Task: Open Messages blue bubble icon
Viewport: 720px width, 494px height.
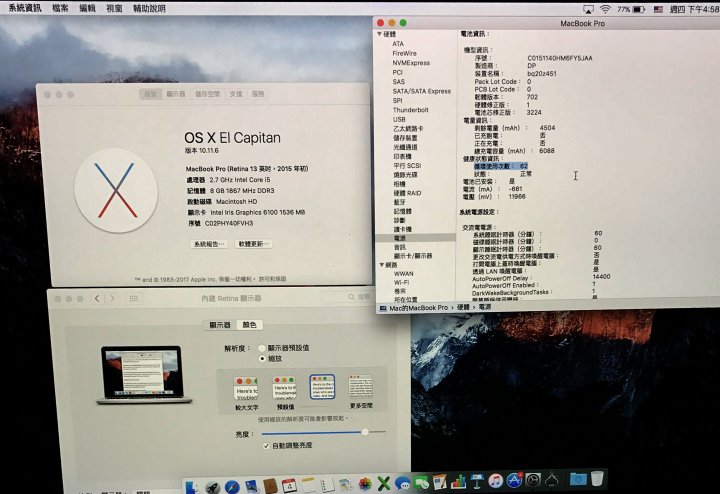Action: [402, 483]
